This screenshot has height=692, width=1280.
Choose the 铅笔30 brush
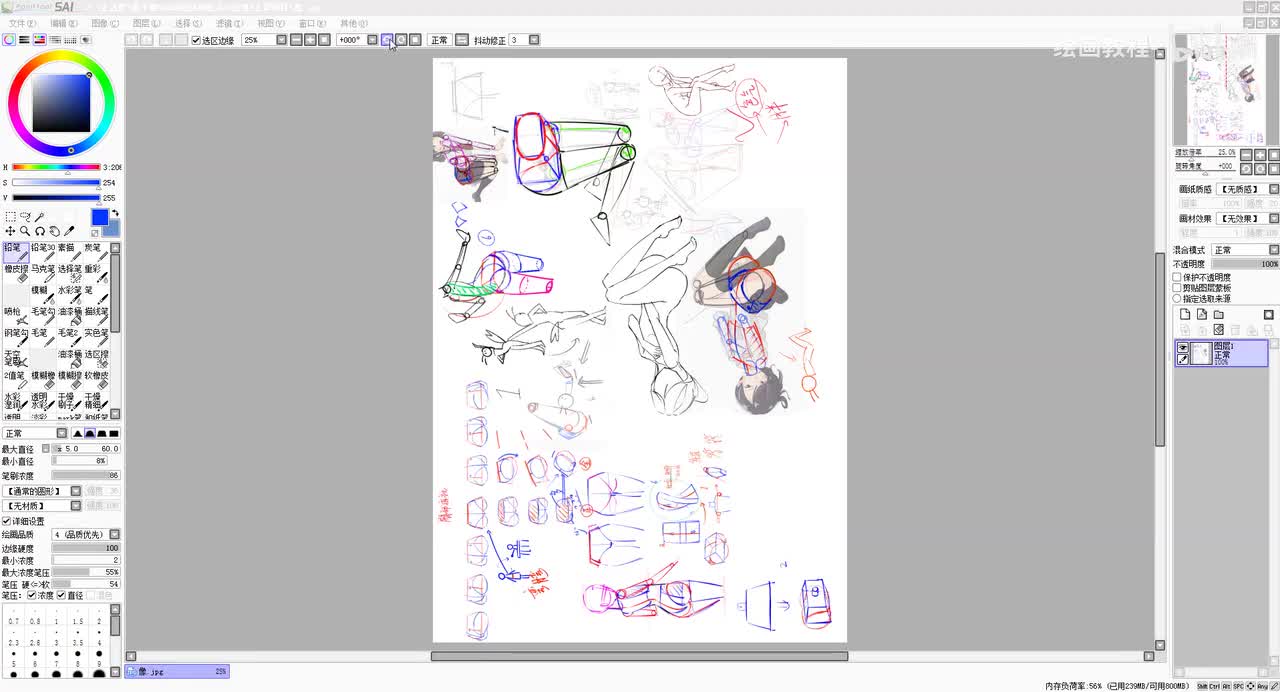click(x=43, y=252)
